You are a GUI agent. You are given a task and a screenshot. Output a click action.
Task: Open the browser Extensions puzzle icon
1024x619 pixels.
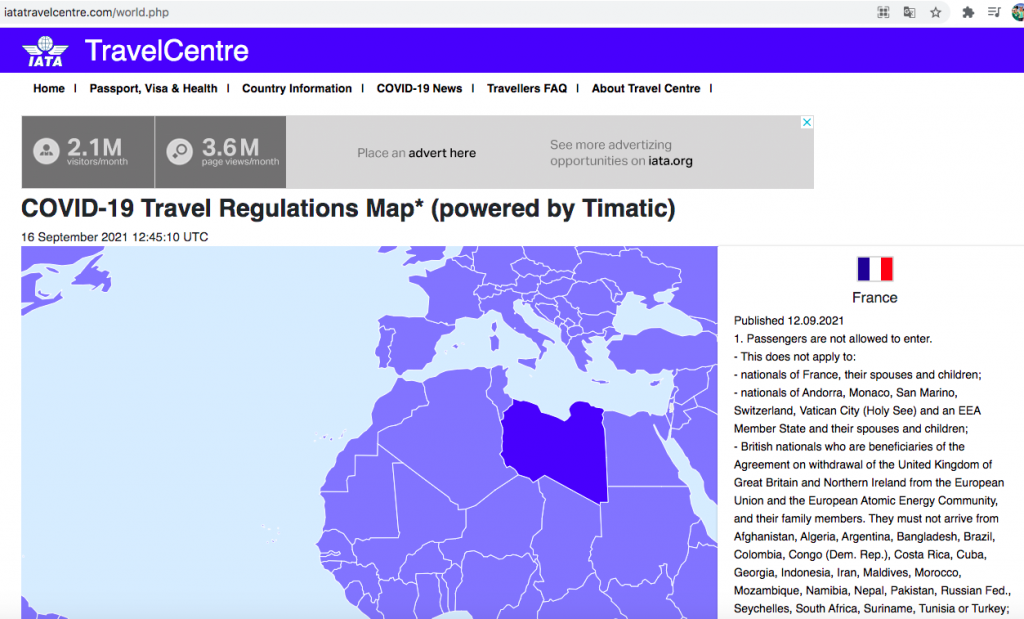[x=968, y=12]
